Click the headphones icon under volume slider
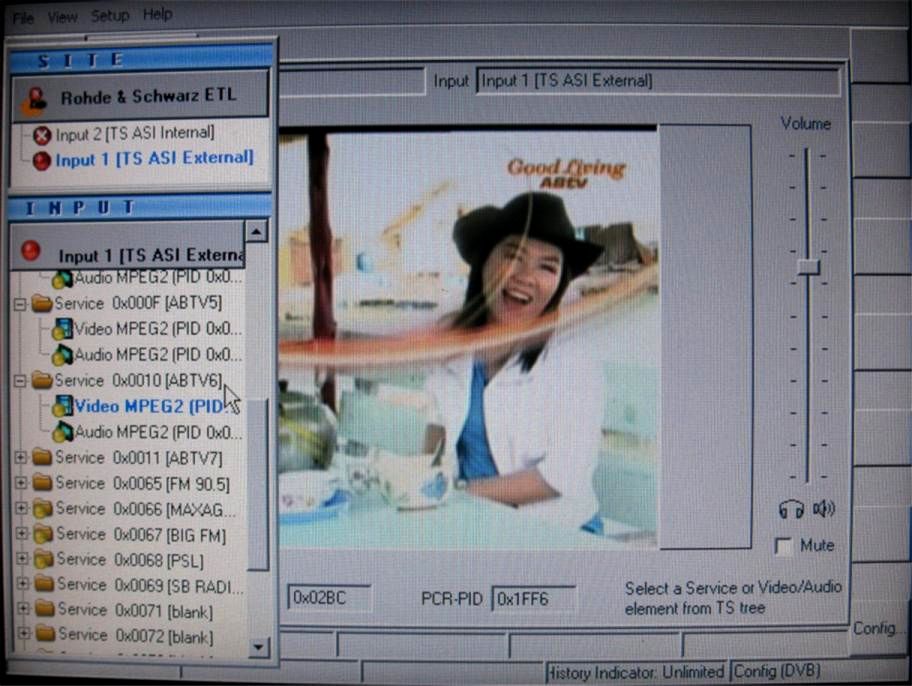Screen dimensions: 912x686 click(x=790, y=510)
